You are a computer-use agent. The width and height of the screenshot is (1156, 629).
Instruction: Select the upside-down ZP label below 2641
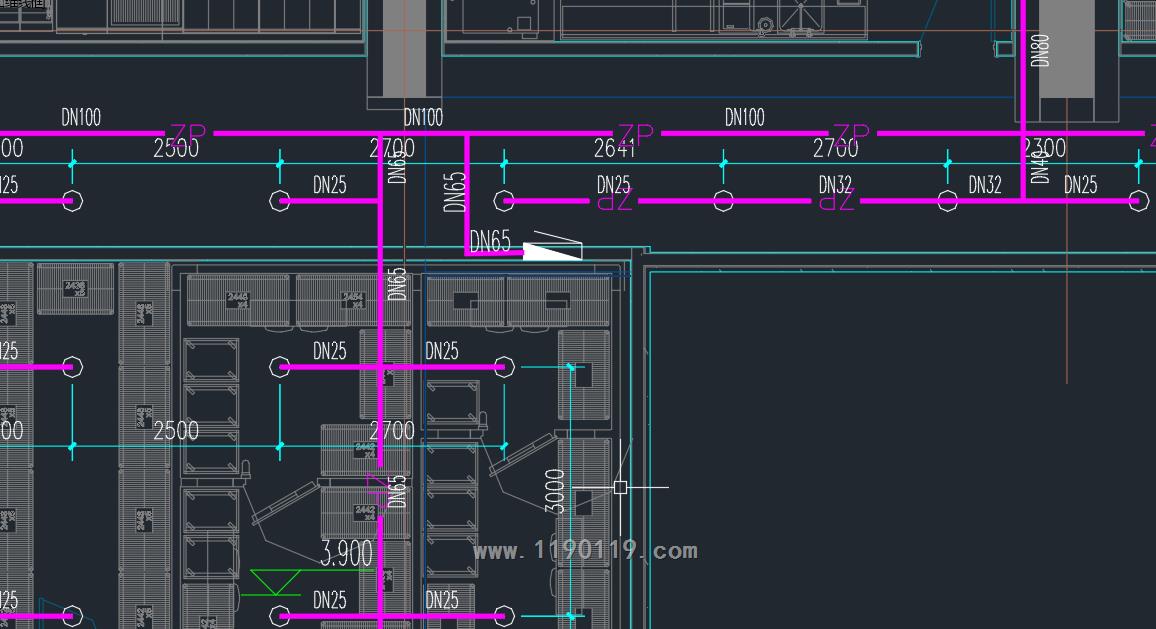[615, 201]
